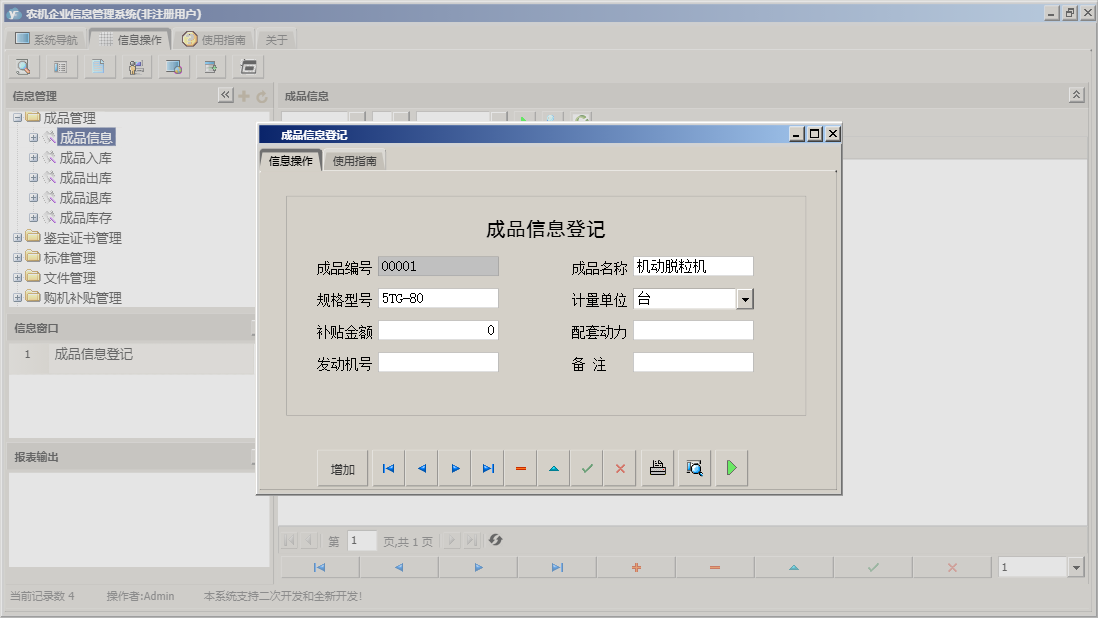Viewport: 1098px width, 618px height.
Task: Select 信息操作 tab inside dialog
Action: pos(291,161)
